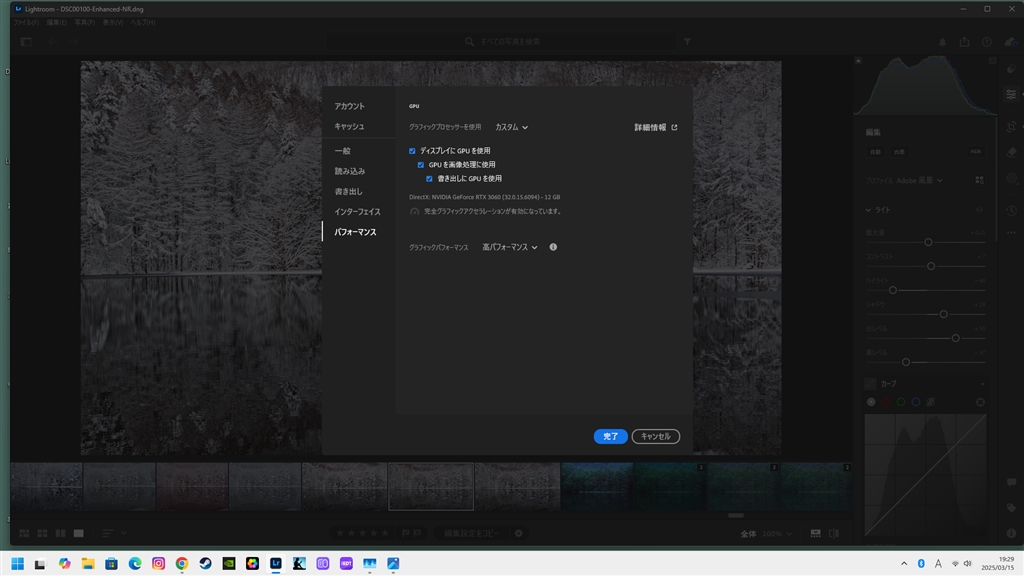Viewport: 1024px width, 576px height.
Task: Open the help question mark icon
Action: [987, 42]
